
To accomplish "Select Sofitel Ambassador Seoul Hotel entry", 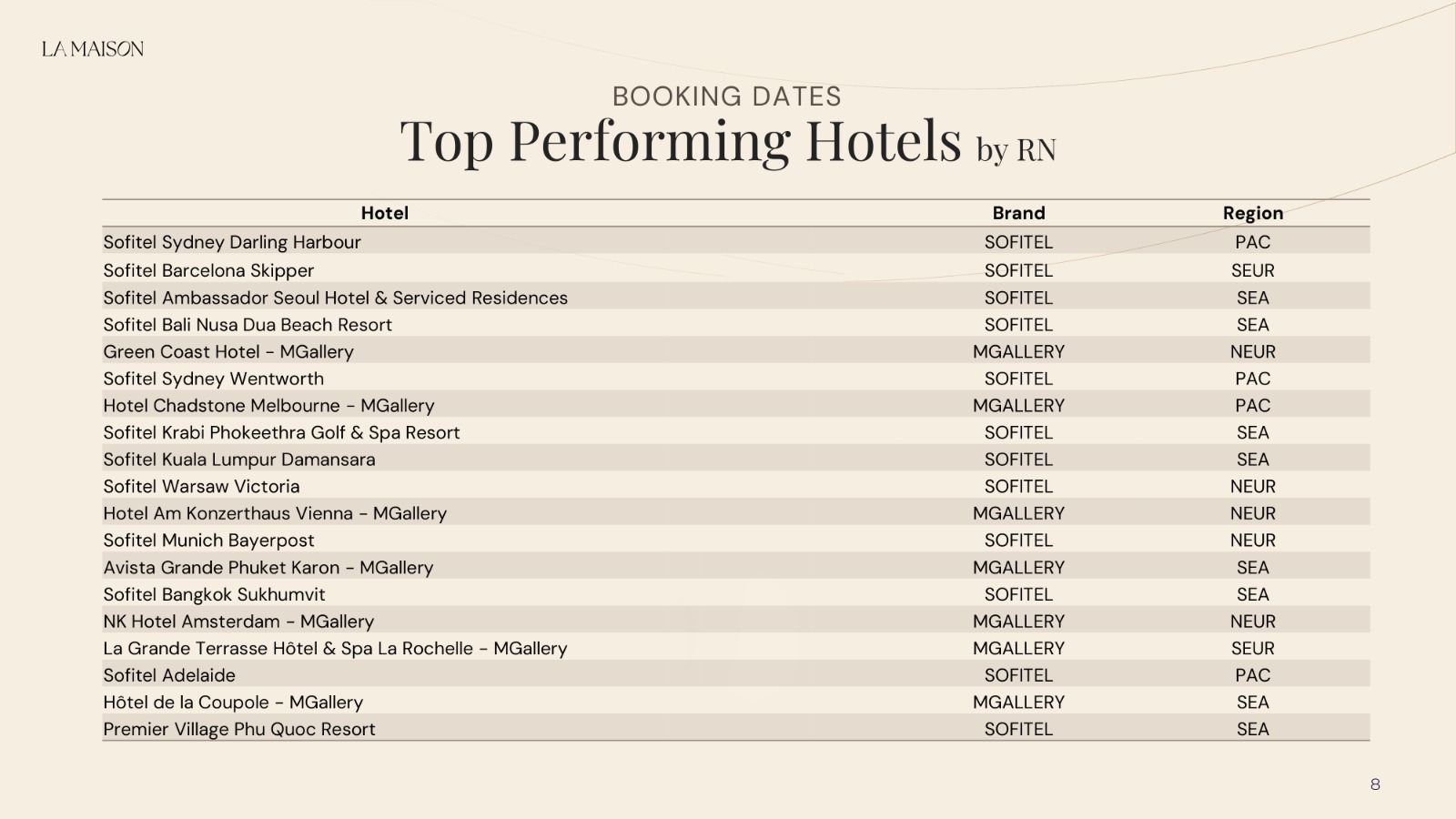I will tap(335, 298).
